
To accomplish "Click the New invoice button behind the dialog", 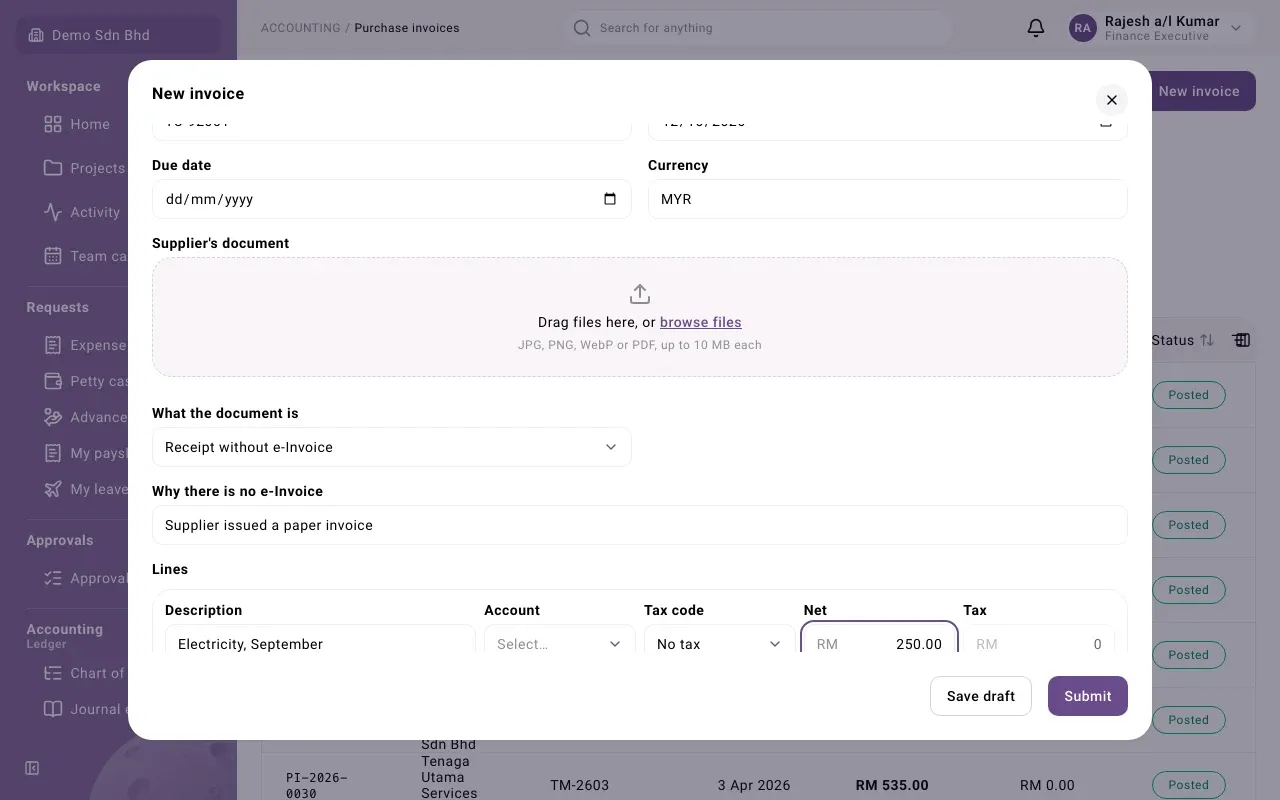I will pyautogui.click(x=1204, y=91).
